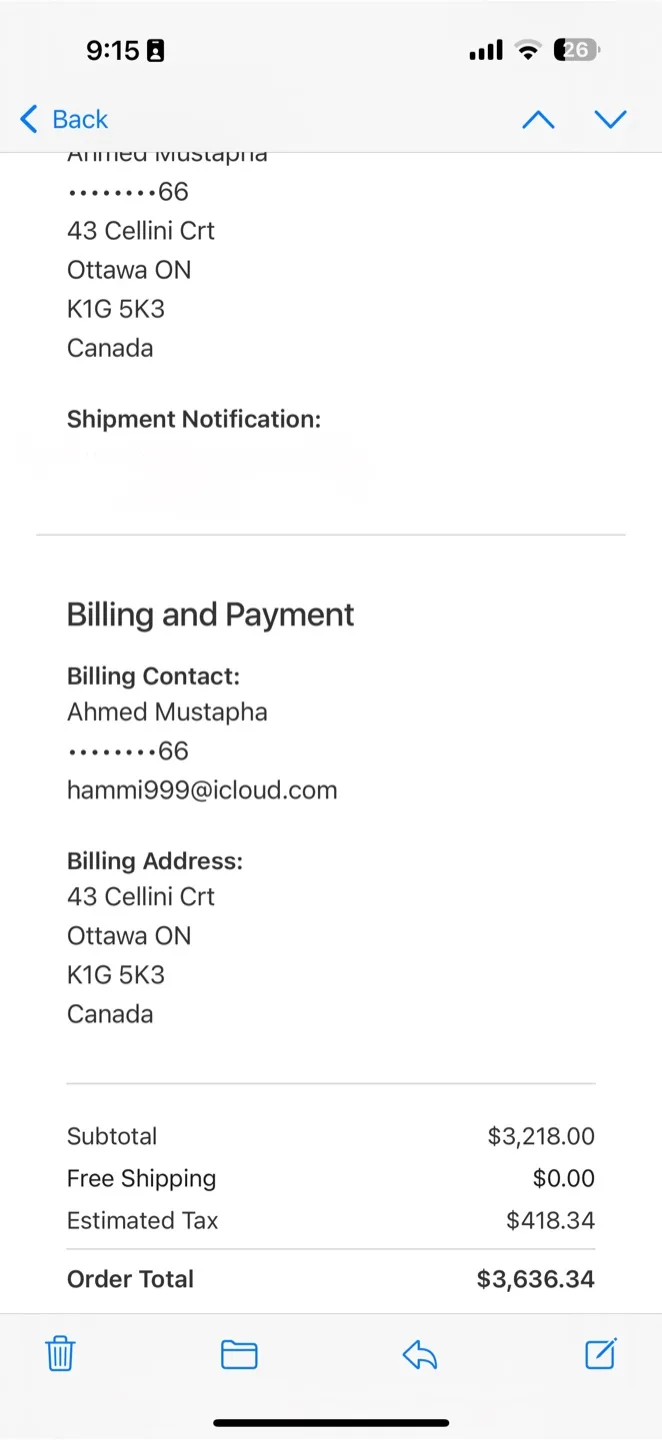Tap the 9:15 clock in status bar
This screenshot has height=1440, width=662.
(112, 50)
